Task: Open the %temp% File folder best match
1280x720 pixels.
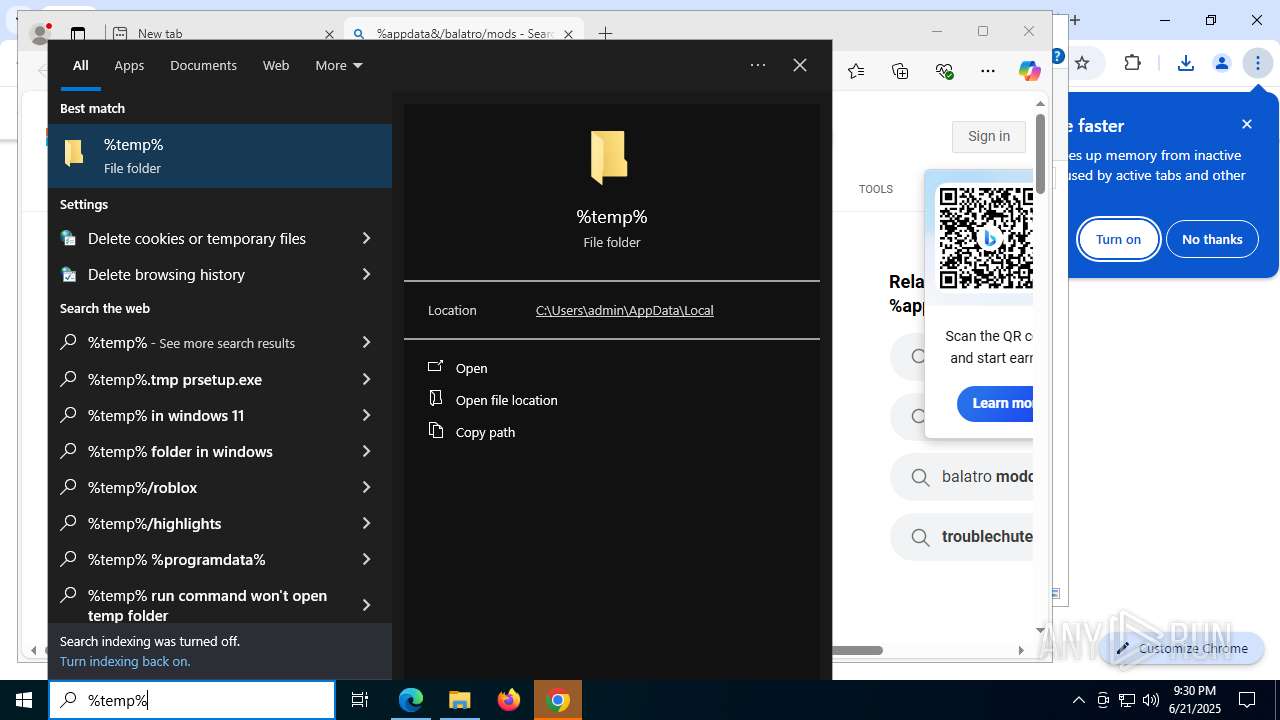Action: 220,156
